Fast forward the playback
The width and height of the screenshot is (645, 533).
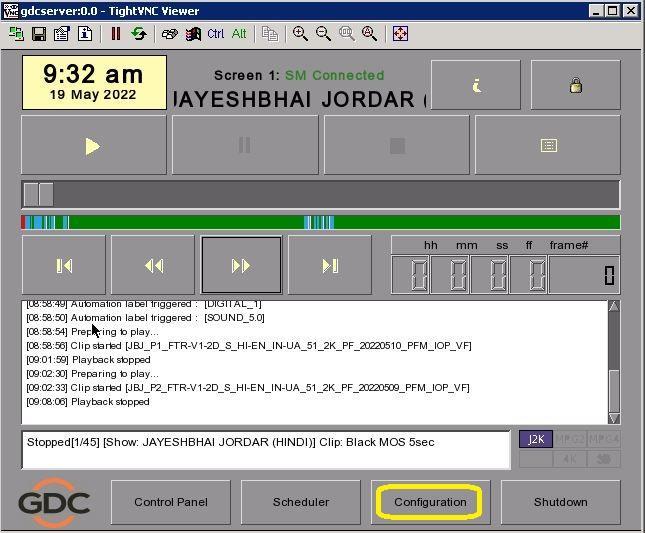coord(241,265)
